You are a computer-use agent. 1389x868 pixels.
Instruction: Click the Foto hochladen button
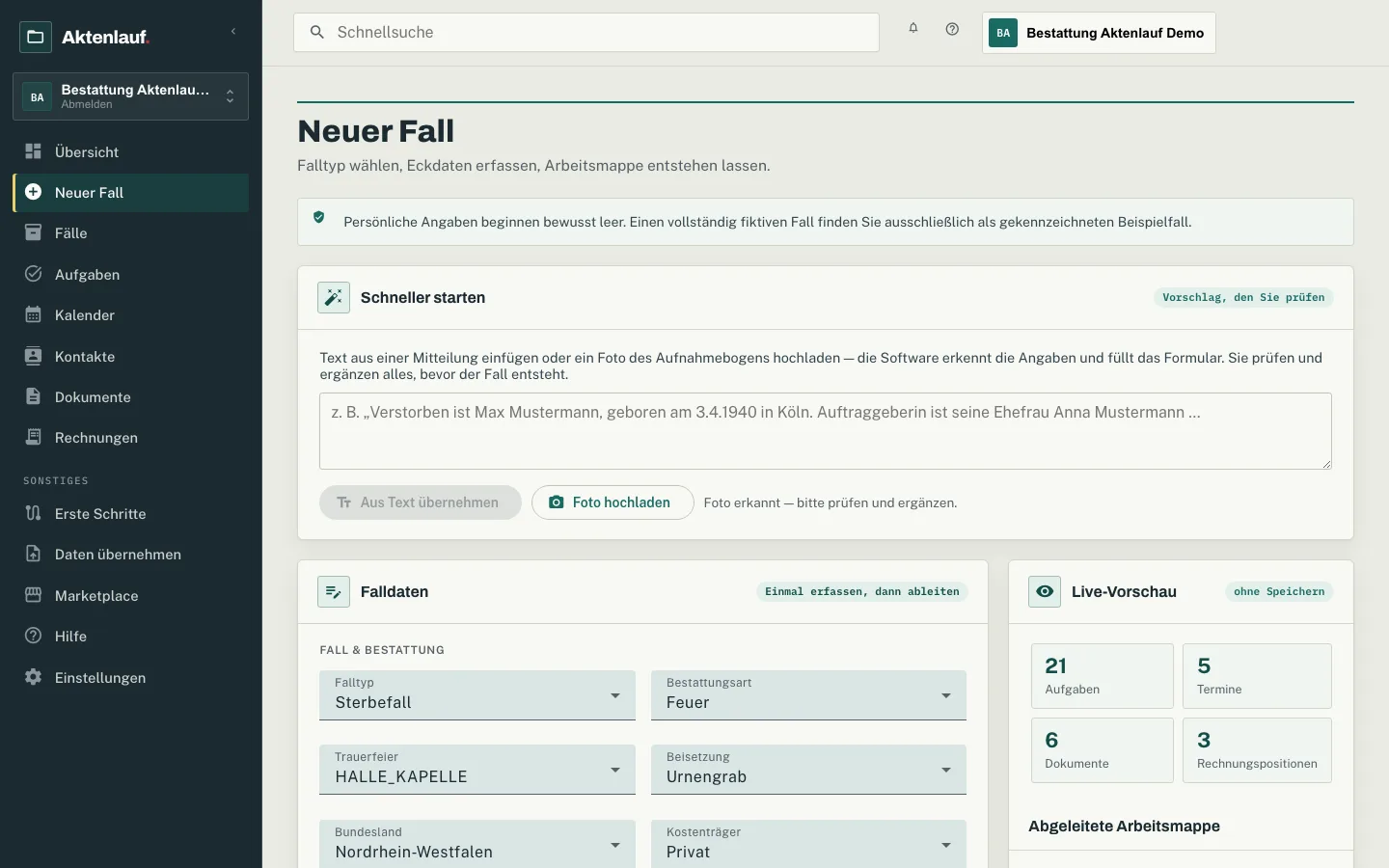click(x=613, y=502)
